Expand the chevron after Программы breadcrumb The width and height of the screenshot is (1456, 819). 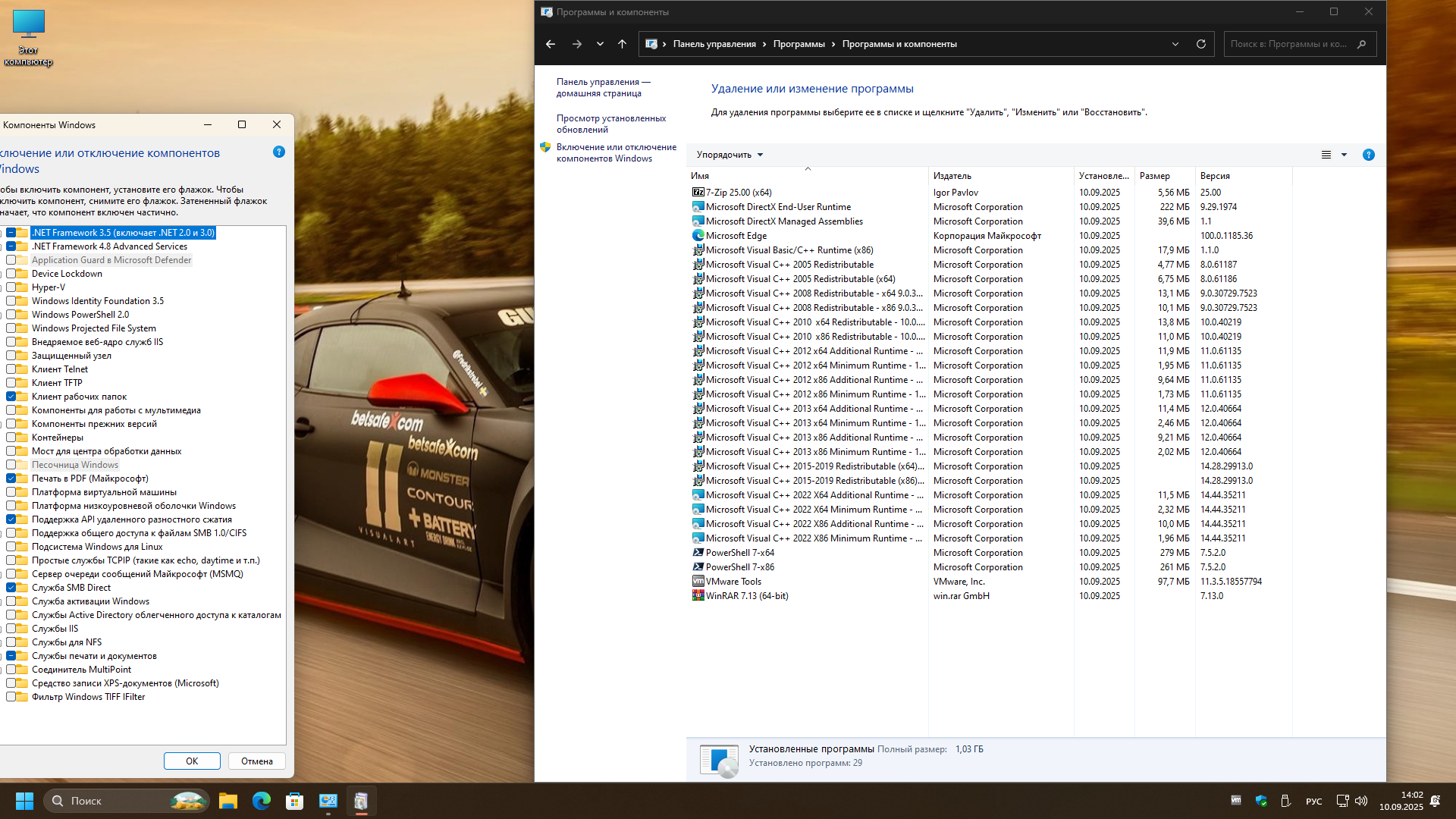point(833,44)
